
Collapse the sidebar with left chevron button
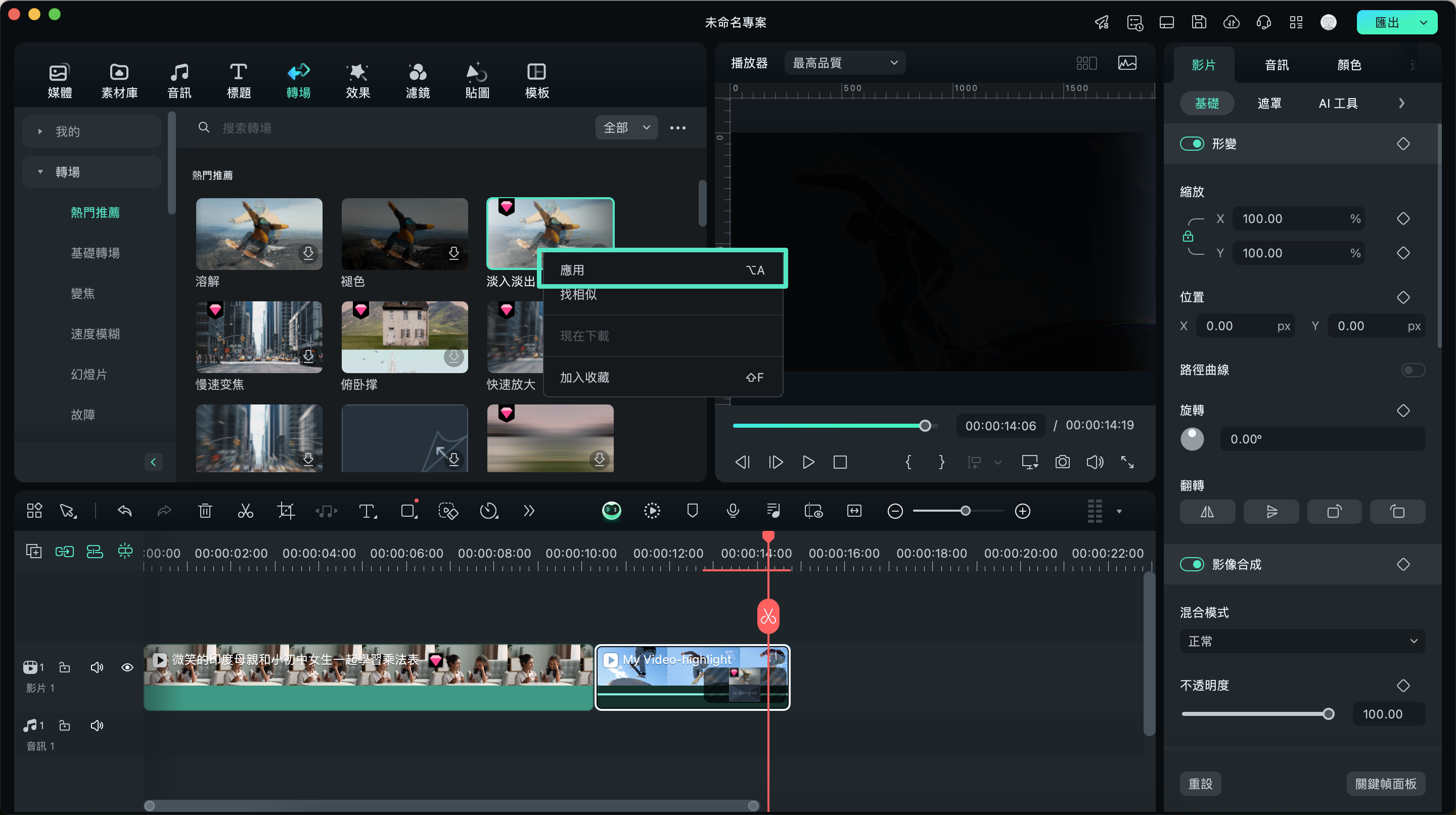click(x=153, y=462)
